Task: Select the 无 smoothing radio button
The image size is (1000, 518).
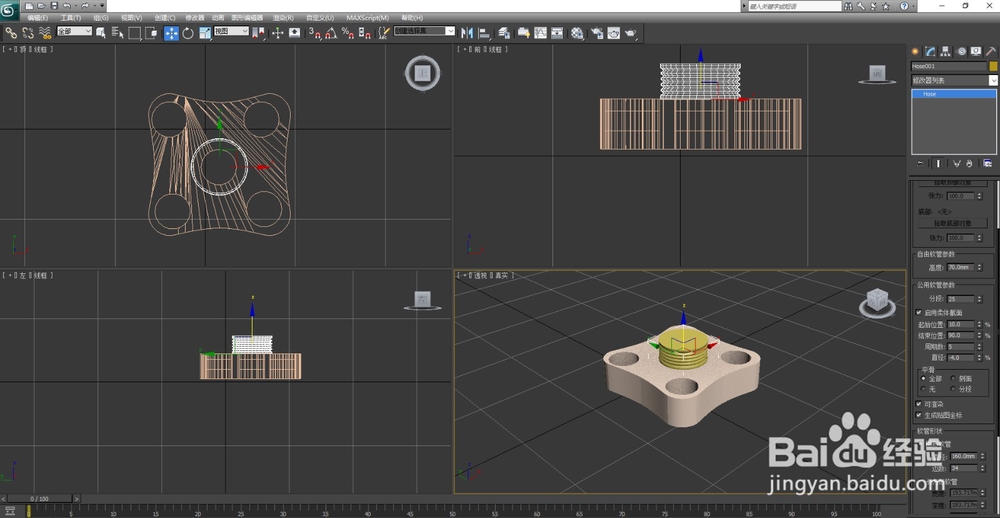Action: point(923,389)
